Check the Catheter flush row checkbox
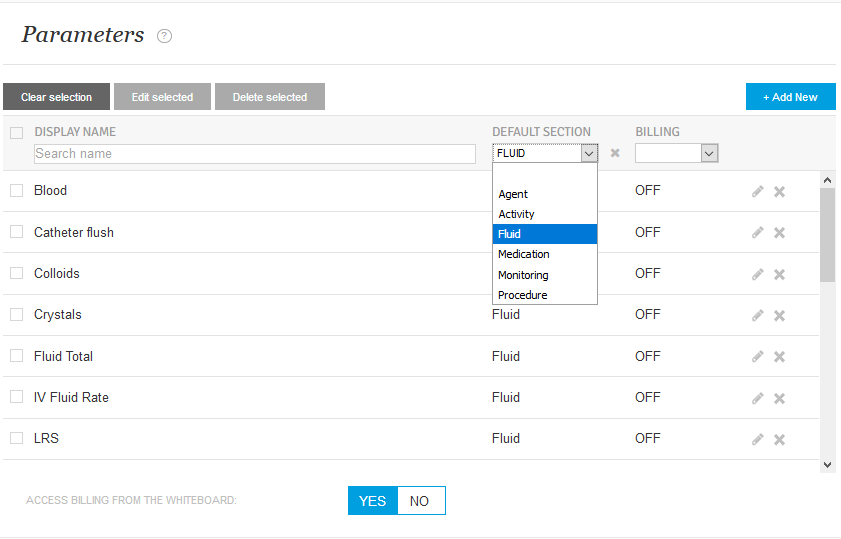 pyautogui.click(x=17, y=232)
